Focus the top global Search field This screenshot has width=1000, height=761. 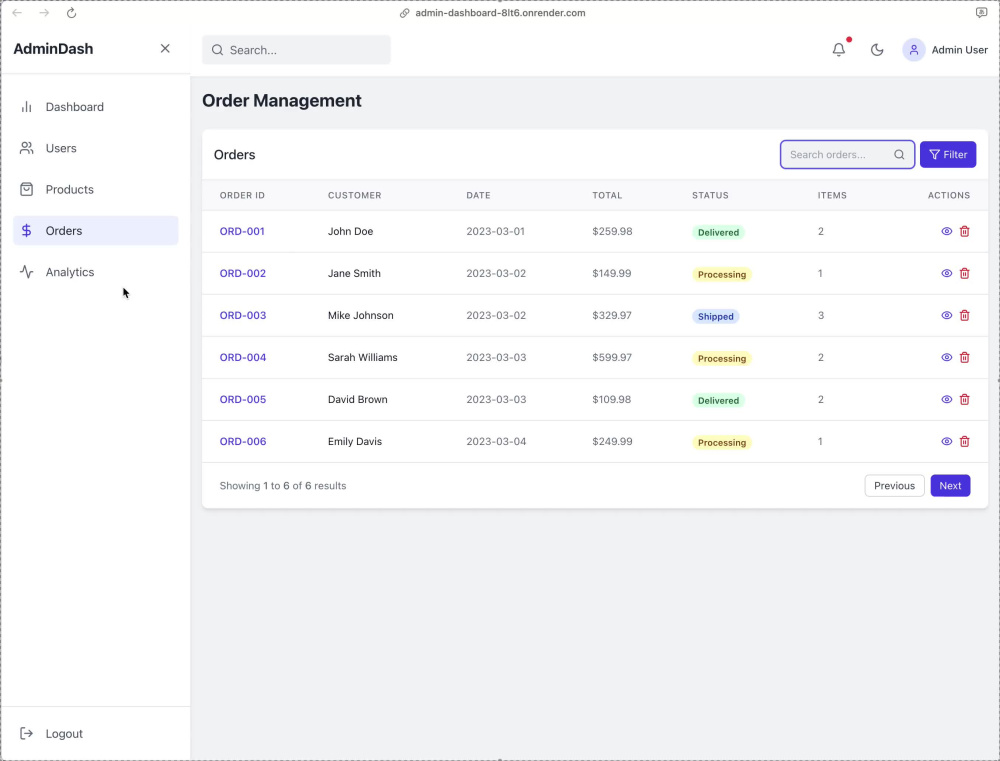point(297,50)
